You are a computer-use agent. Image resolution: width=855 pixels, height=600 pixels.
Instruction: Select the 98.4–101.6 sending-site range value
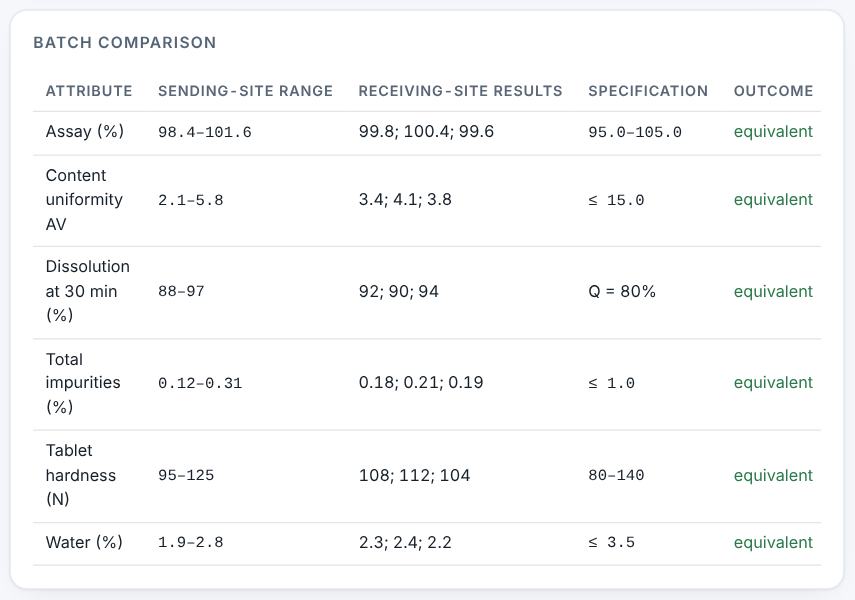pyautogui.click(x=204, y=132)
